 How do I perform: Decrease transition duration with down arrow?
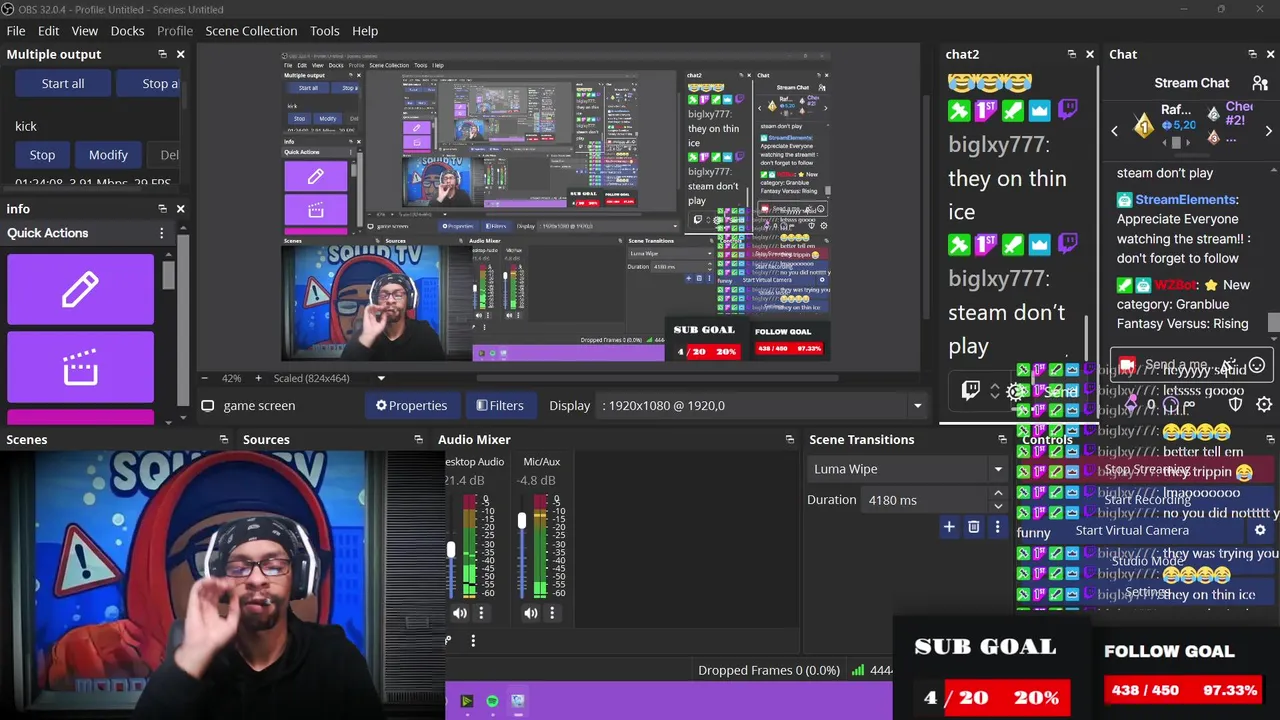(997, 506)
